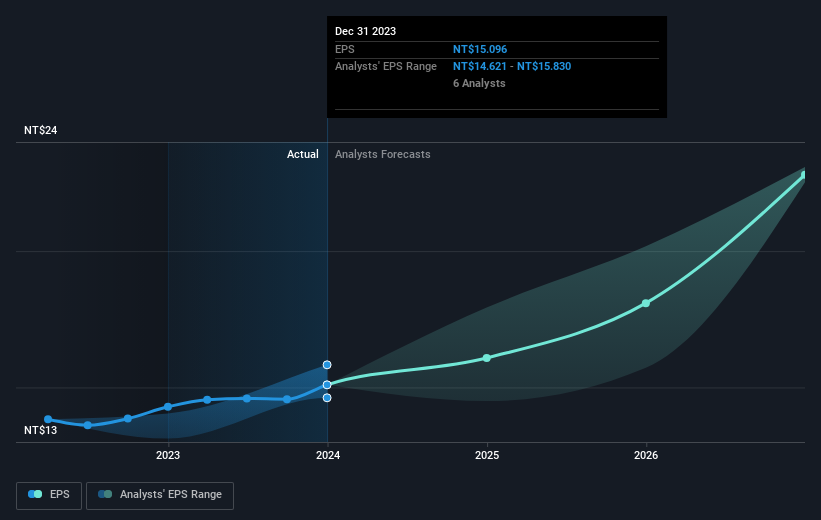This screenshot has width=821, height=520.
Task: Click the Analysts' EPS Range legend color icon
Action: tap(105, 494)
